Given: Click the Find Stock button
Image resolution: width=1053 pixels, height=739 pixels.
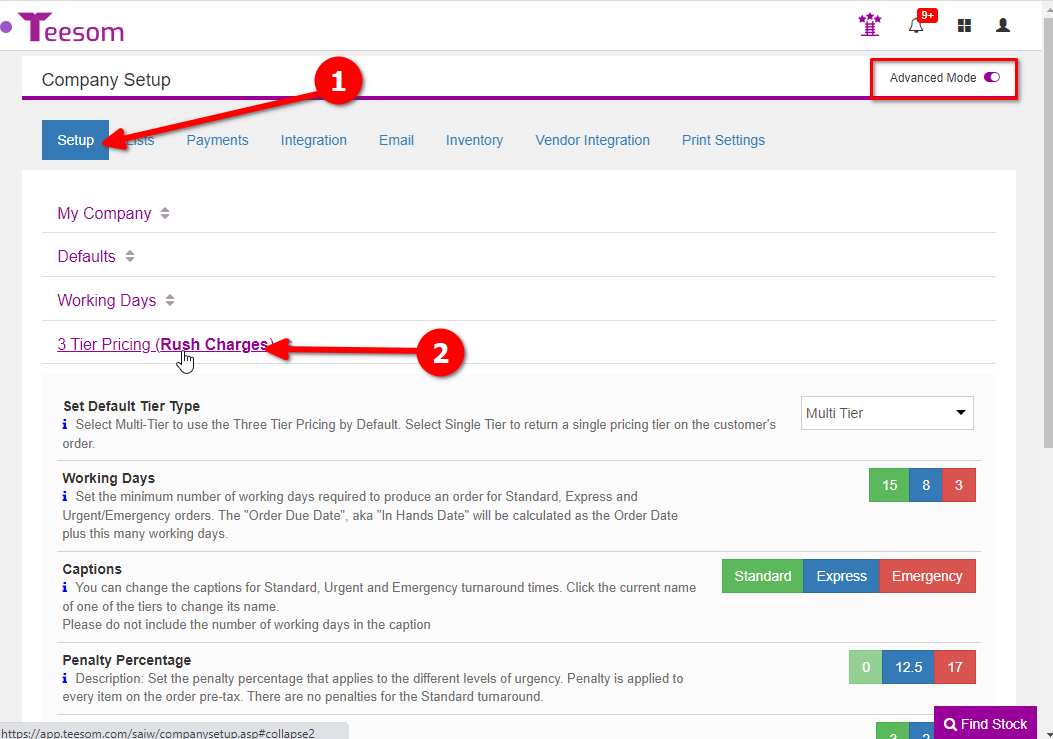Looking at the screenshot, I should 985,724.
